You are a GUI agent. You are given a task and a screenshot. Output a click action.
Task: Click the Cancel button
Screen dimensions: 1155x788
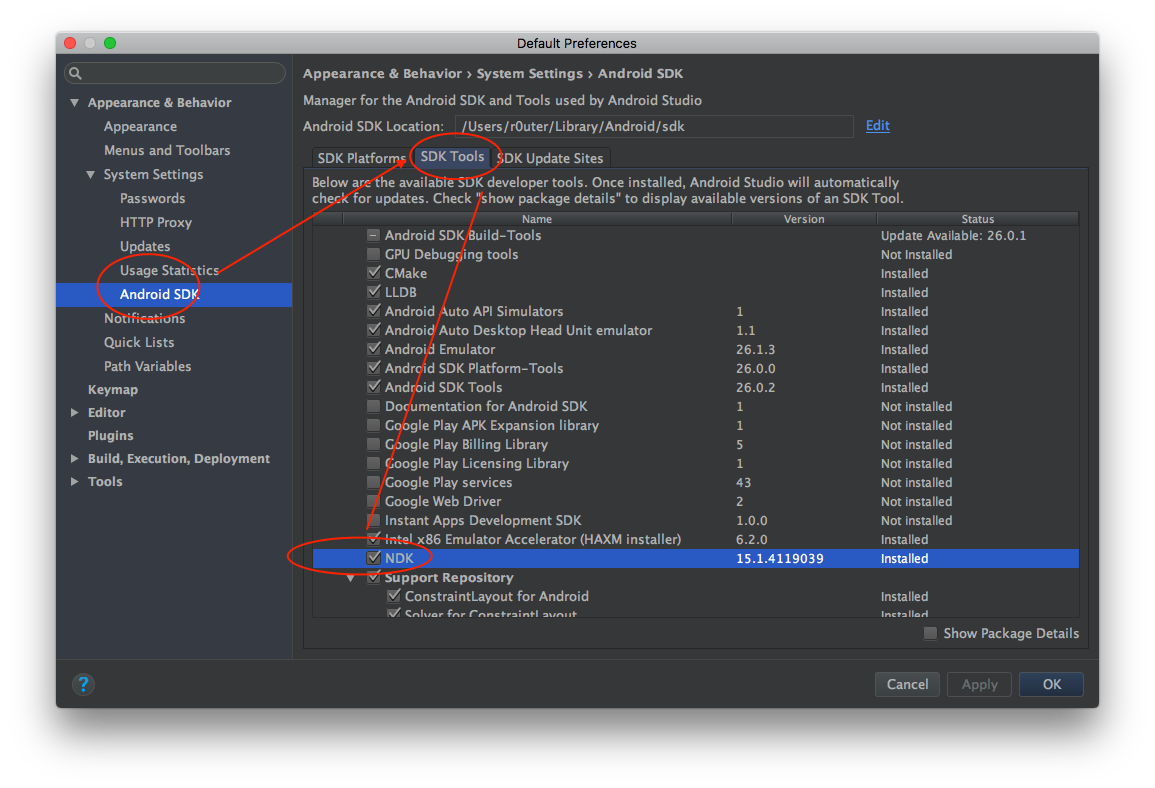[x=907, y=685]
